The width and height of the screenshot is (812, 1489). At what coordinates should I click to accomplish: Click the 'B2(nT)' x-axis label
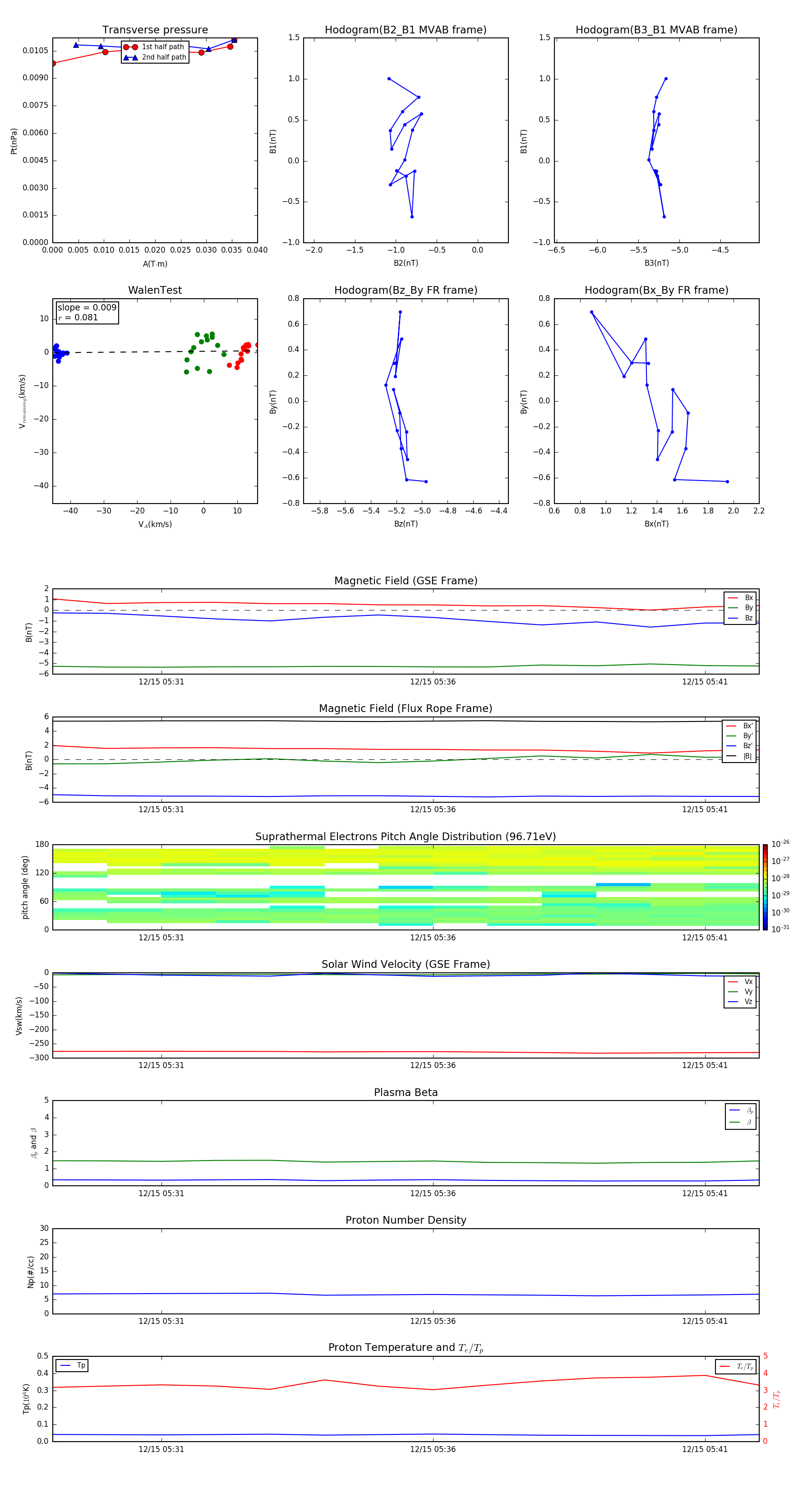pos(406,263)
